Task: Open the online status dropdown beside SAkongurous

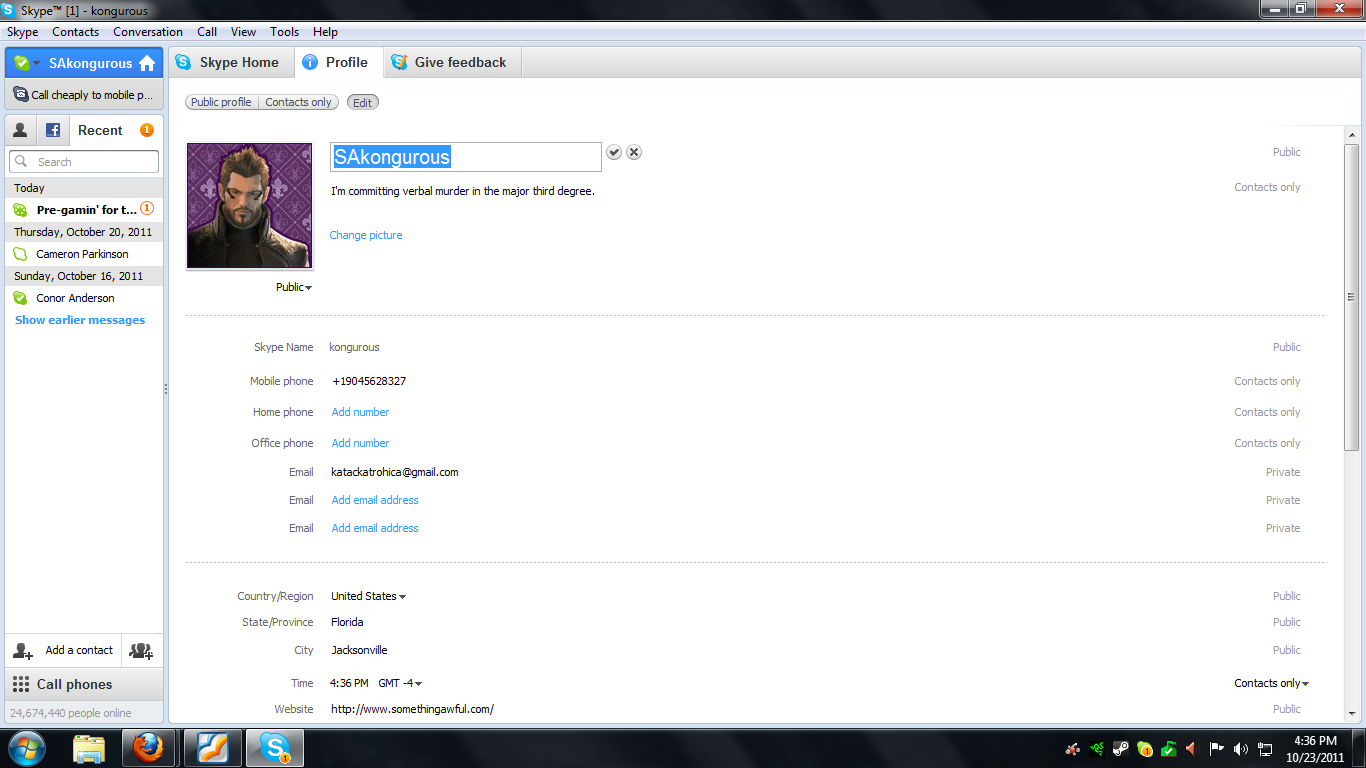Action: (x=27, y=63)
